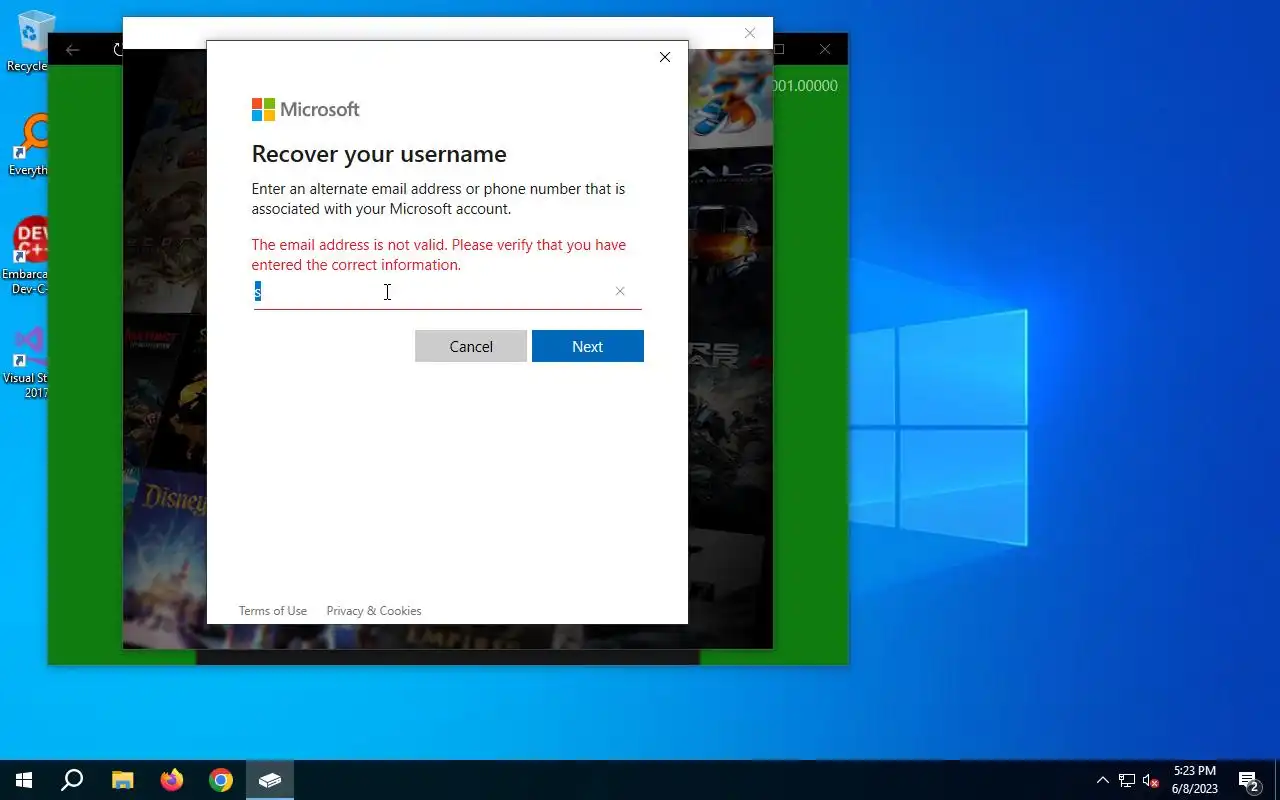Close the middle white-titled window
Screen dimensions: 1280x800
pos(750,33)
